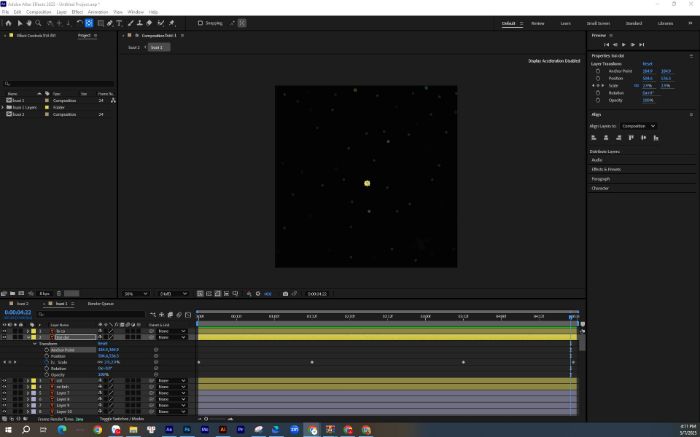Jump to last frame in Preview
The image size is (700, 437).
coord(642,45)
